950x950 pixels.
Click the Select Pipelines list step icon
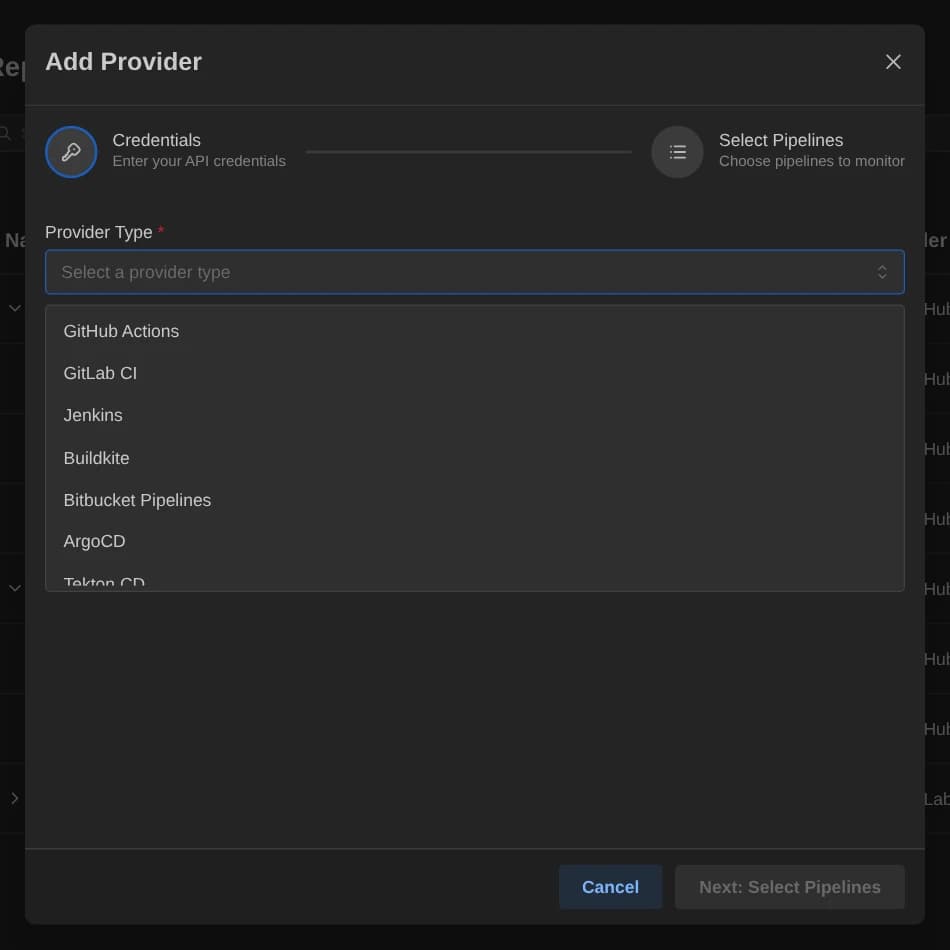[x=677, y=151]
